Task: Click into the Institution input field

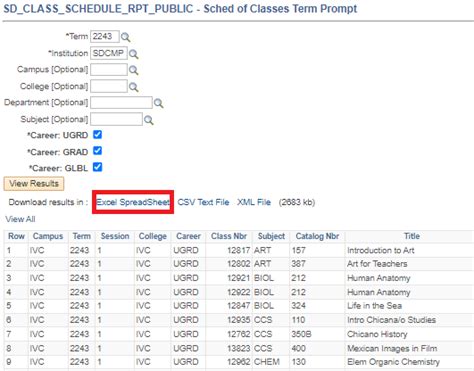Action: (109, 53)
